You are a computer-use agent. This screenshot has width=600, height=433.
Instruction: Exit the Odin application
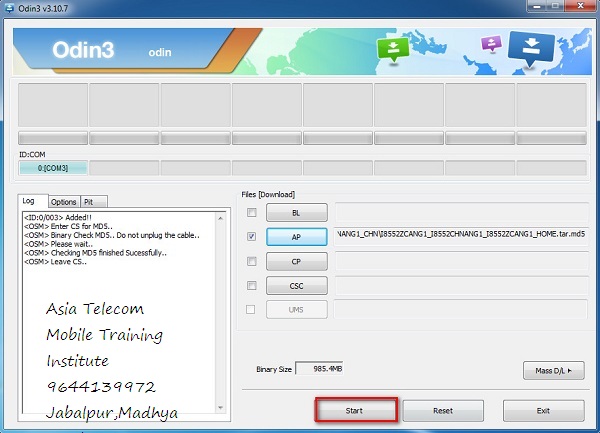543,411
